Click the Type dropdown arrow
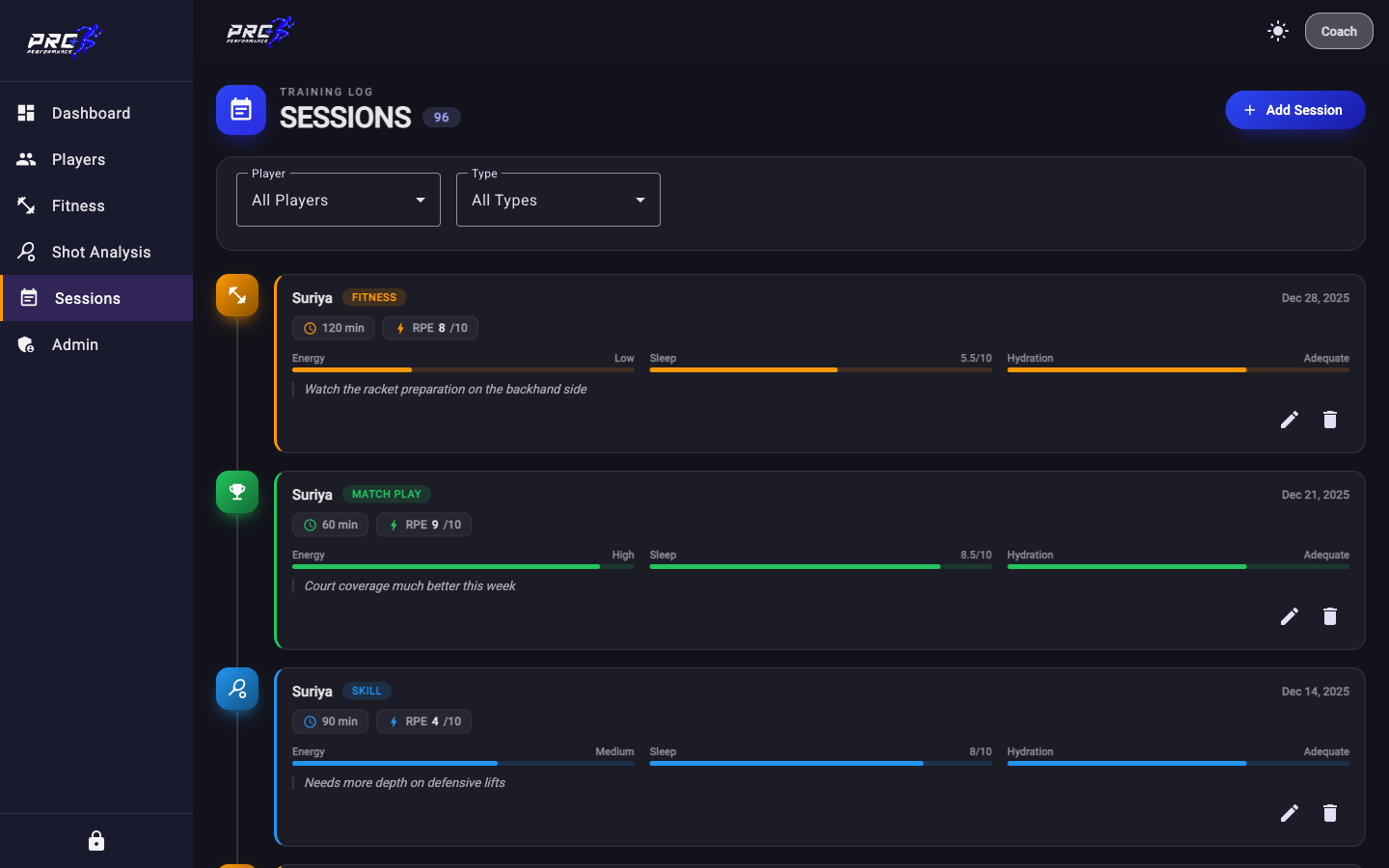The width and height of the screenshot is (1389, 868). (x=640, y=200)
